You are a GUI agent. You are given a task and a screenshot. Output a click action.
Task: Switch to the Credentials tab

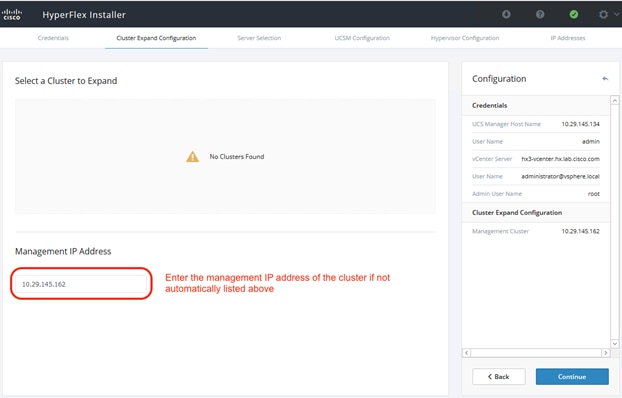(53, 38)
